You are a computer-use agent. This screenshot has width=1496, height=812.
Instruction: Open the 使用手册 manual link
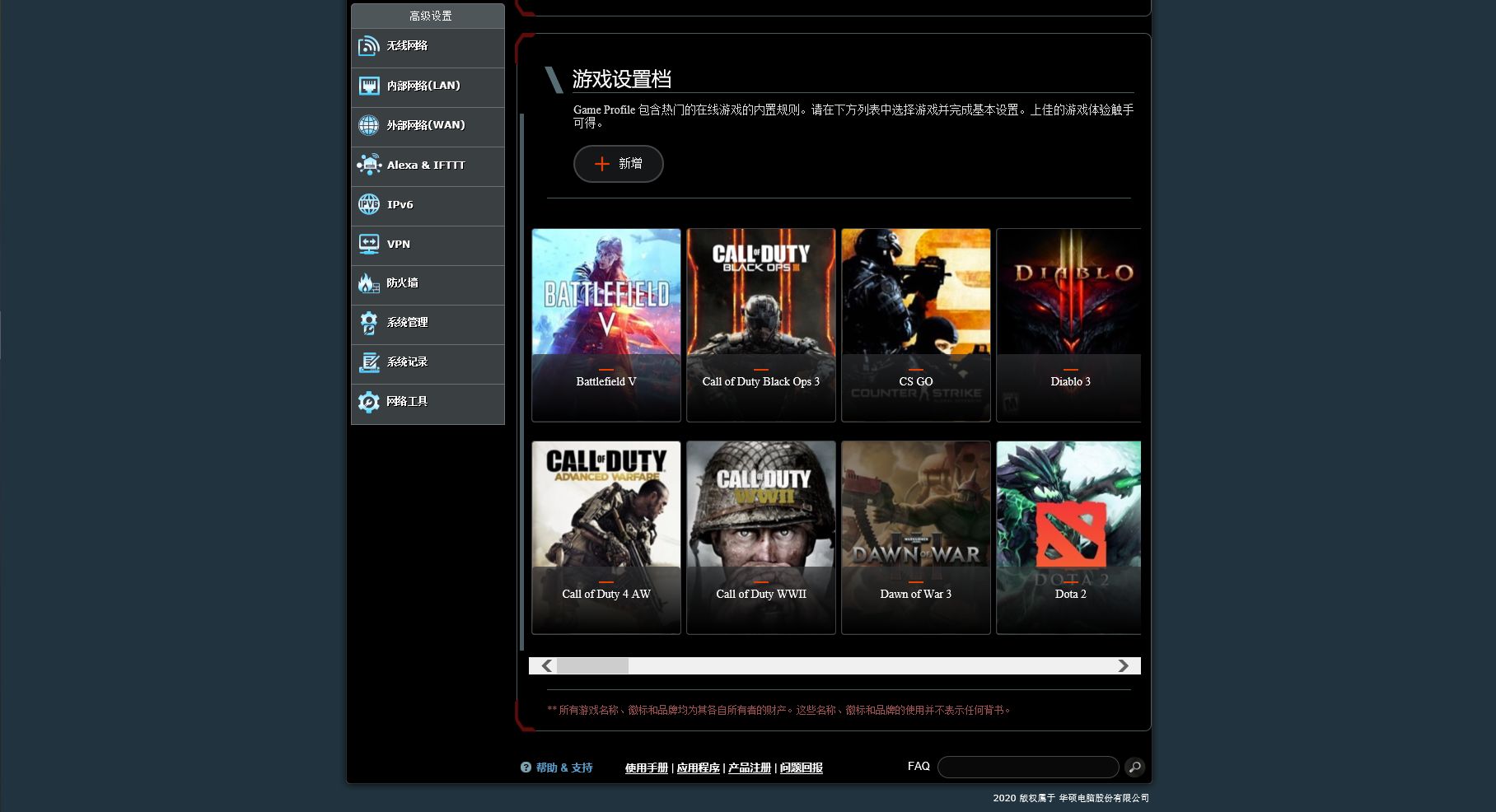point(646,768)
